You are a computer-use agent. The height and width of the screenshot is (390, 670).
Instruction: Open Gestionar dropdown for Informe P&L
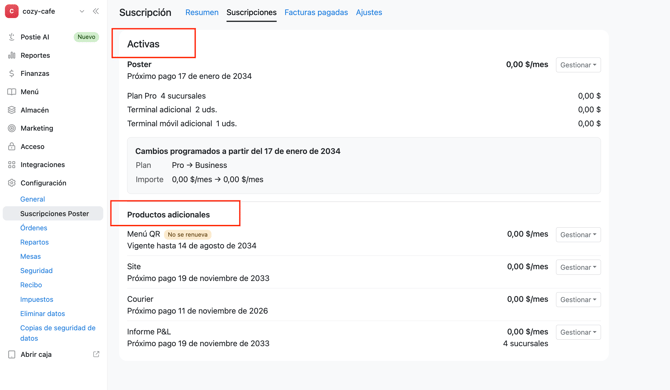[x=578, y=332]
